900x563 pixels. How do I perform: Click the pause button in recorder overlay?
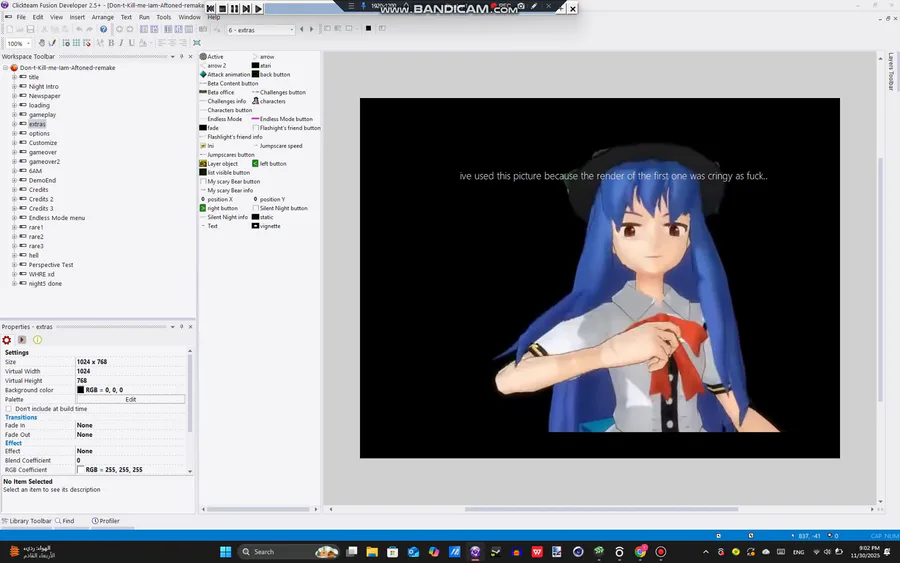pyautogui.click(x=234, y=9)
